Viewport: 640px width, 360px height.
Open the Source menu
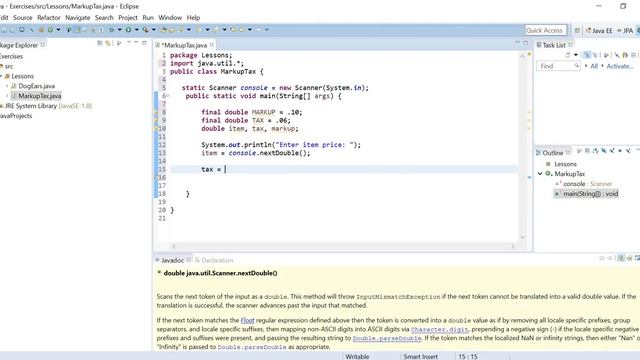(22, 18)
